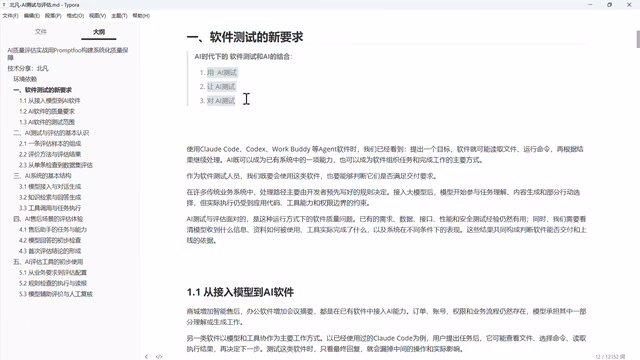Click list item 1. 用 AI测试
This screenshot has height=360, width=640.
click(x=222, y=72)
